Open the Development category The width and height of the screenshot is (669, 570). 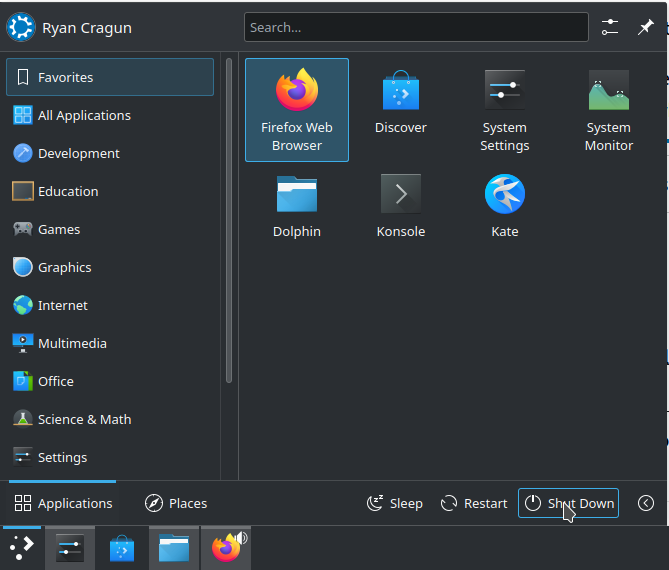click(x=110, y=153)
